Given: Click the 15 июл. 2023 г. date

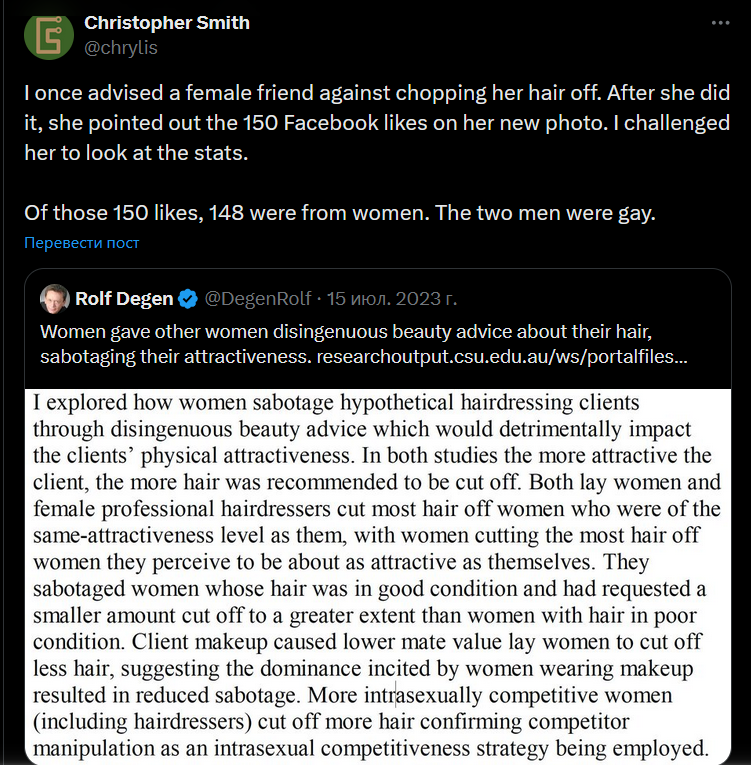Looking at the screenshot, I should click(x=392, y=298).
